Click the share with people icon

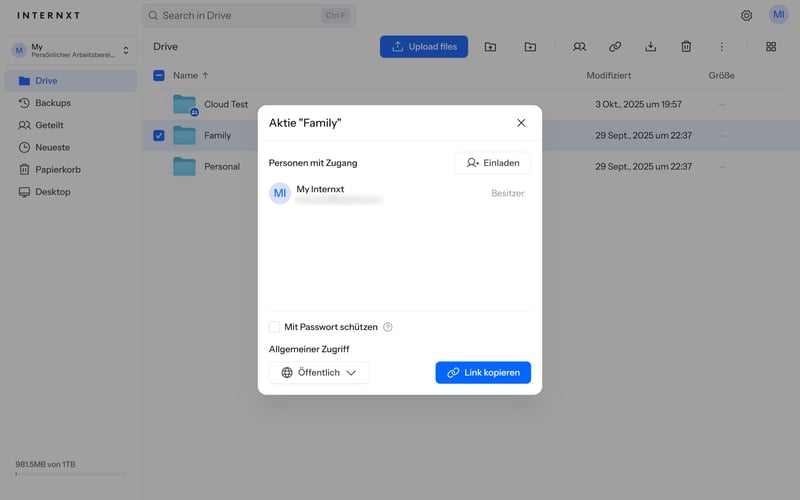pyautogui.click(x=579, y=47)
